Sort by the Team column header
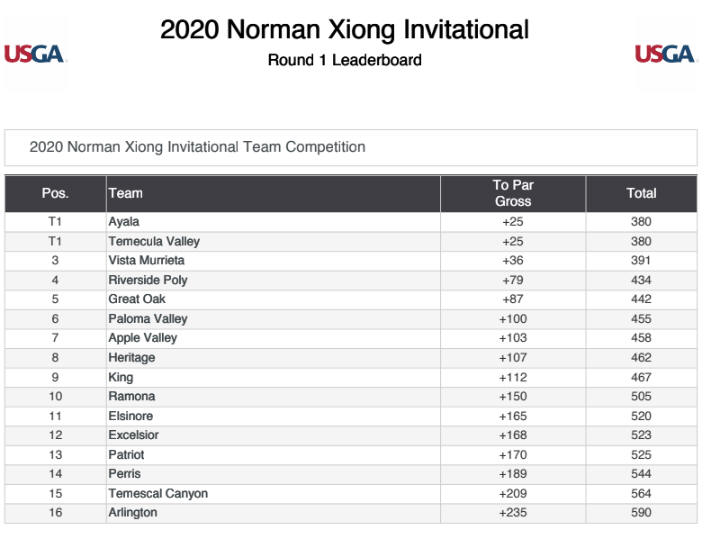The image size is (706, 538). (126, 193)
